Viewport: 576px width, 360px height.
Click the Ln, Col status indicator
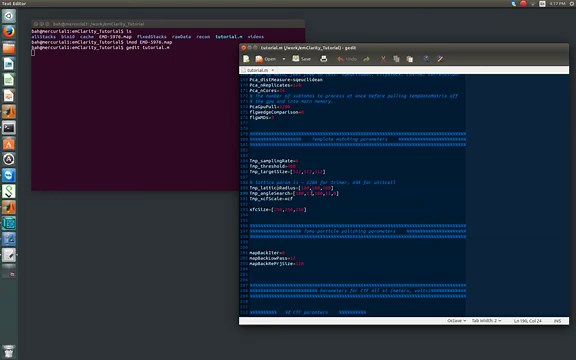528,321
